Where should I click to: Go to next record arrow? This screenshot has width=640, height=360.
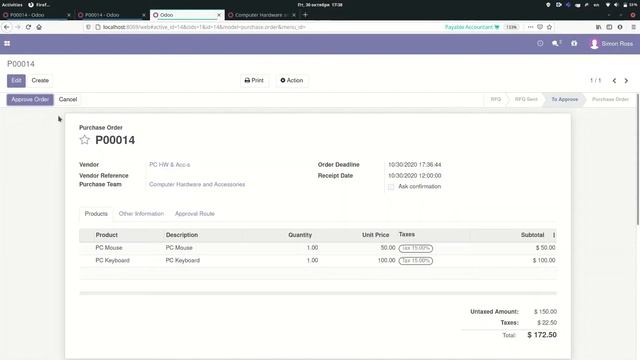point(626,81)
